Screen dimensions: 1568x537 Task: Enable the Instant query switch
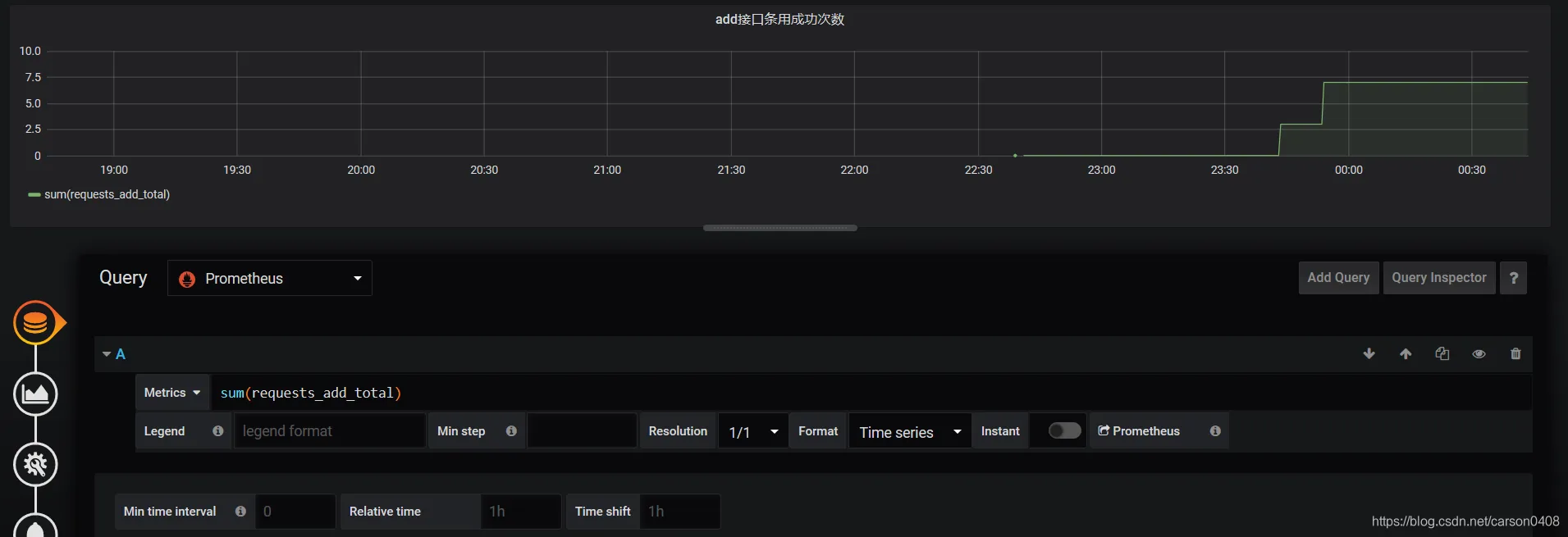(x=1064, y=431)
